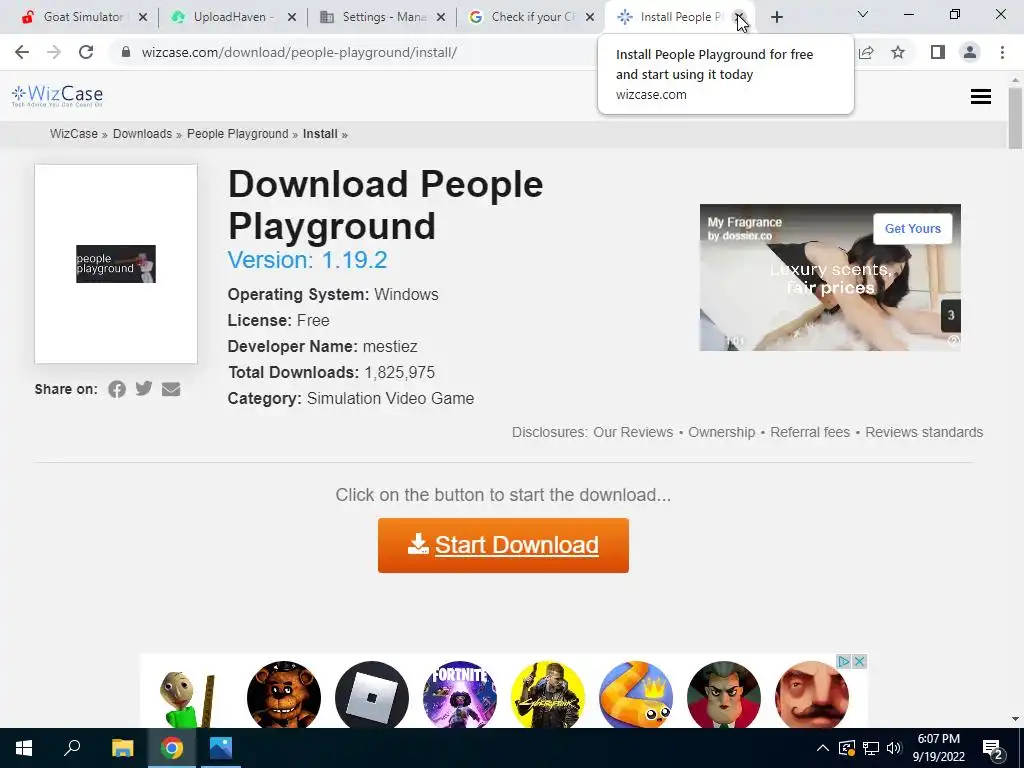Click Cyberpunk ad icon
This screenshot has height=768, width=1024.
coord(548,696)
